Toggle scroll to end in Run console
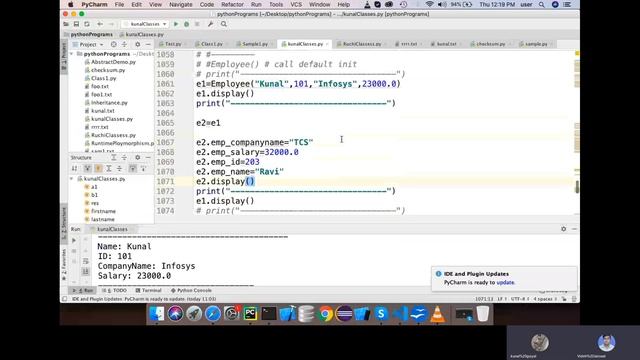The height and width of the screenshot is (360, 640). tap(85, 271)
